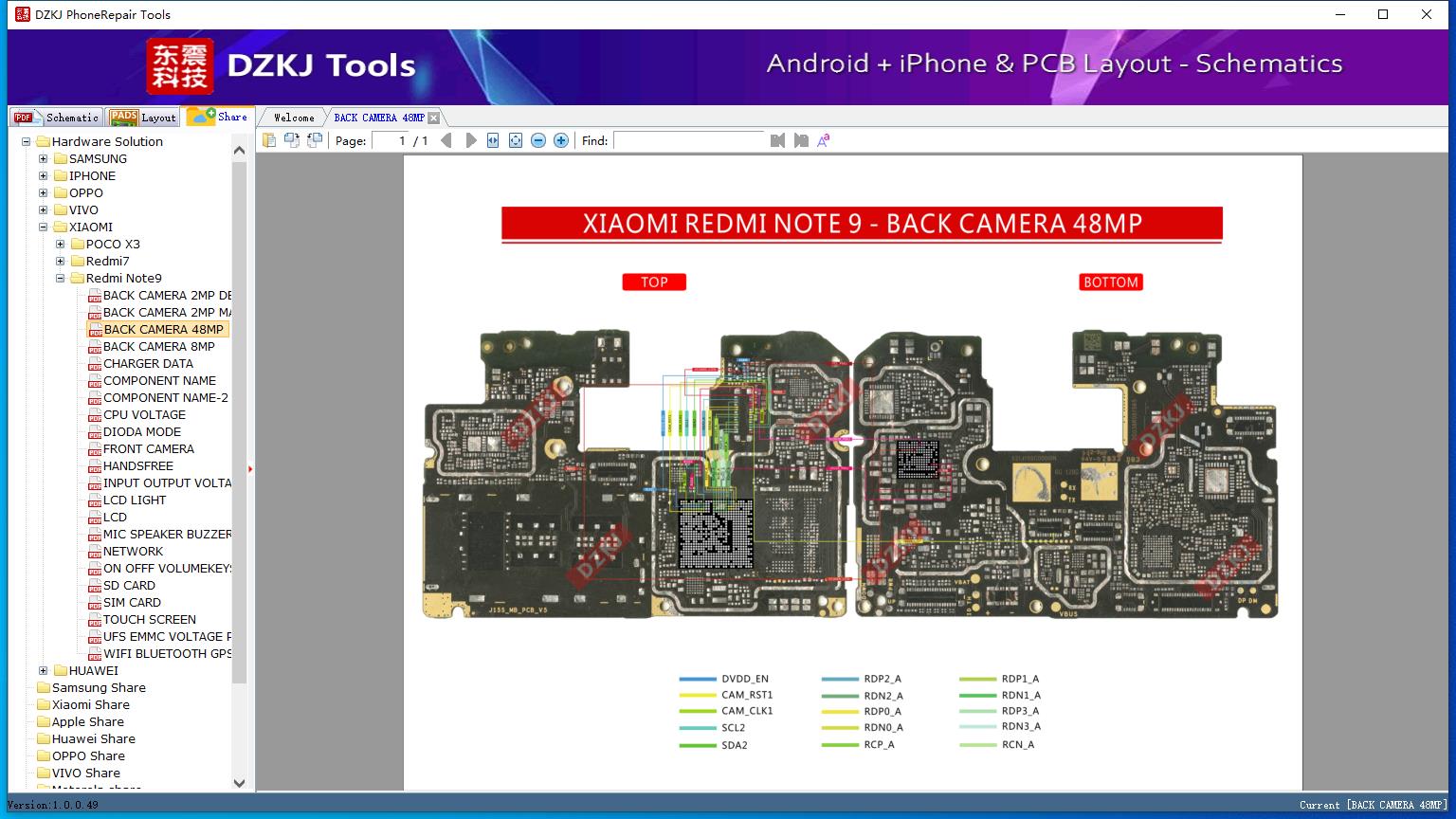This screenshot has width=1456, height=819.
Task: Expand the OPPO folder
Action: coord(44,193)
